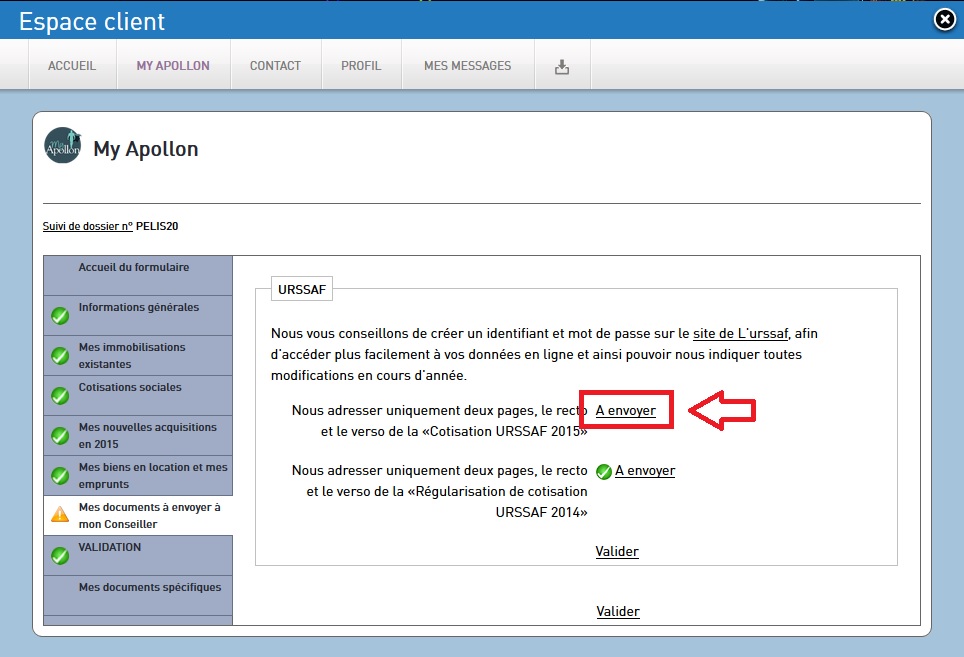Screen dimensions: 964x657
Task: Click A envoyer for Régularisation de cotisation URSSAF 2014
Action: (645, 471)
